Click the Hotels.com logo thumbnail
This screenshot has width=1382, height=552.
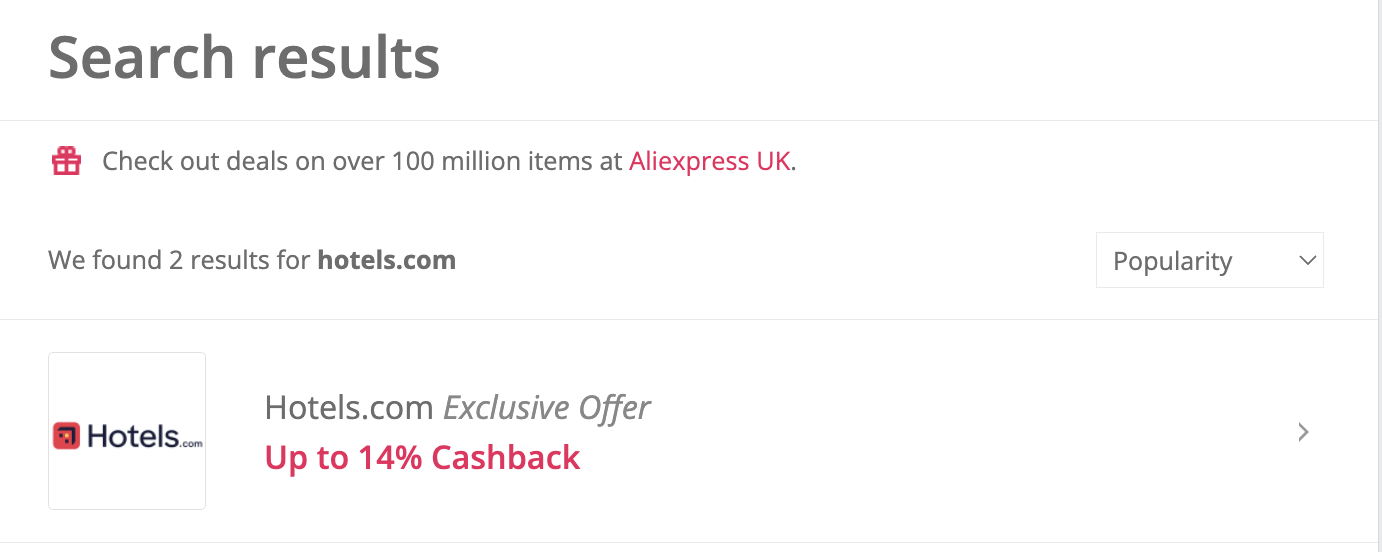pos(127,431)
